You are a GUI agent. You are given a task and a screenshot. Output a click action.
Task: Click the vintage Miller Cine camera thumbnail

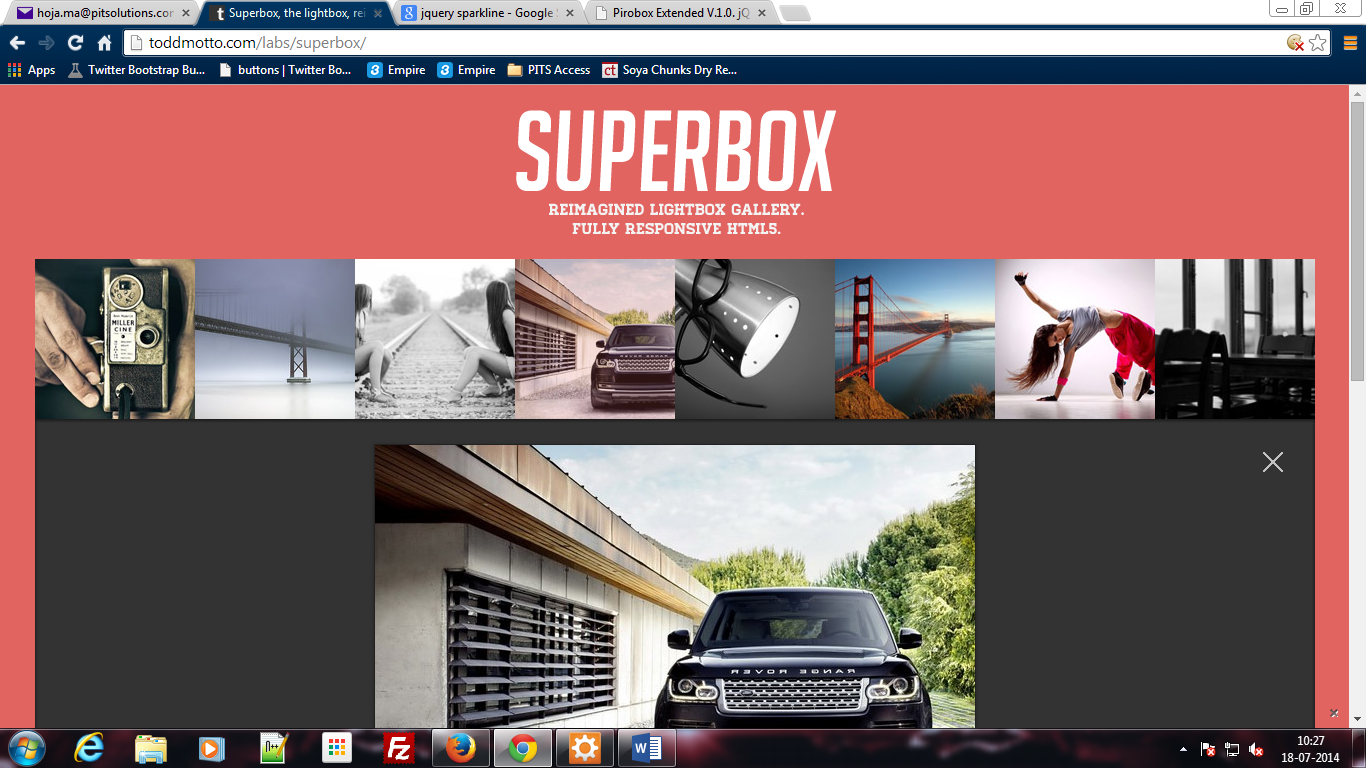click(x=115, y=339)
